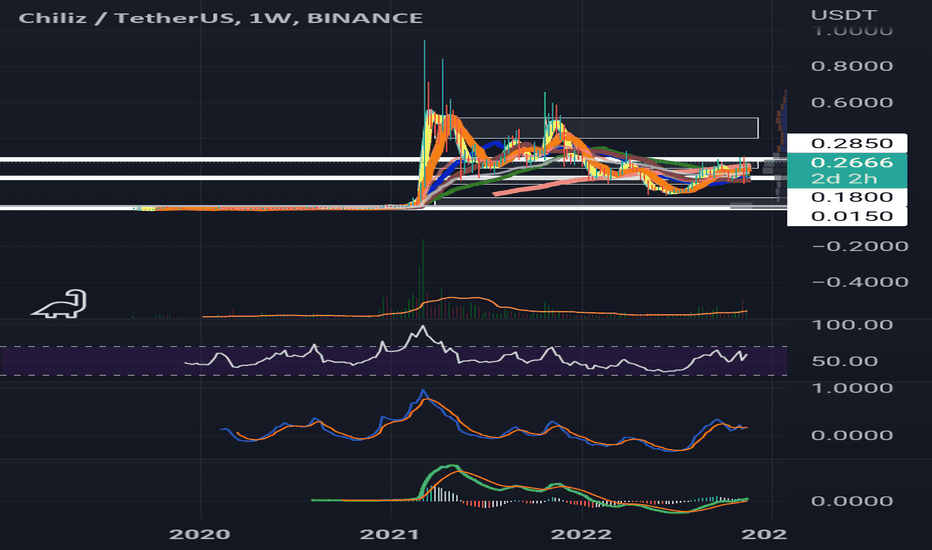The height and width of the screenshot is (550, 932).
Task: Click the RSI 100.00 scale value
Action: 852,325
